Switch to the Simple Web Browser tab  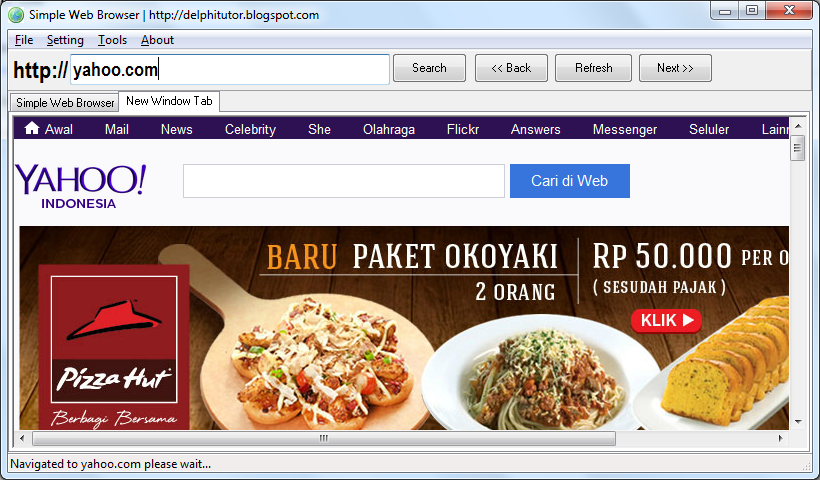pyautogui.click(x=65, y=102)
